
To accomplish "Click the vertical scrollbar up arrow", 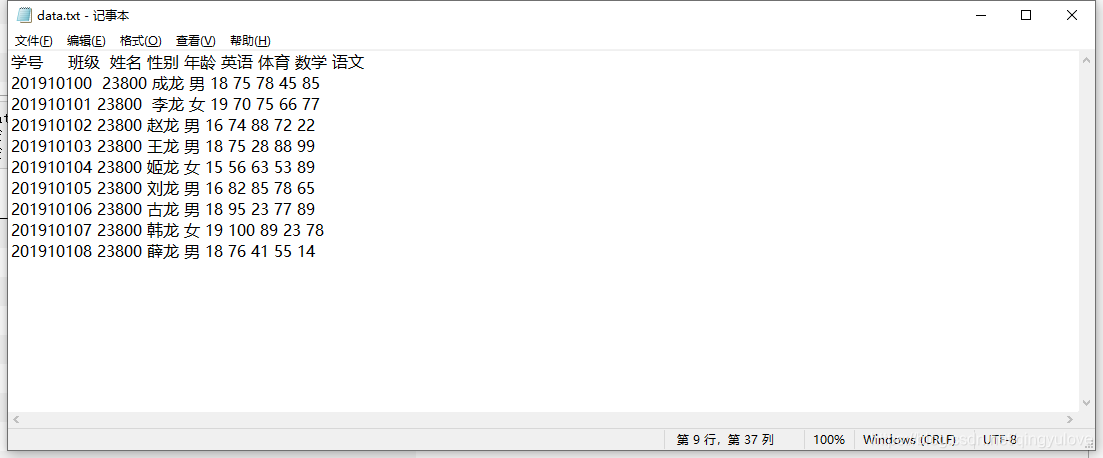I will (x=1086, y=61).
